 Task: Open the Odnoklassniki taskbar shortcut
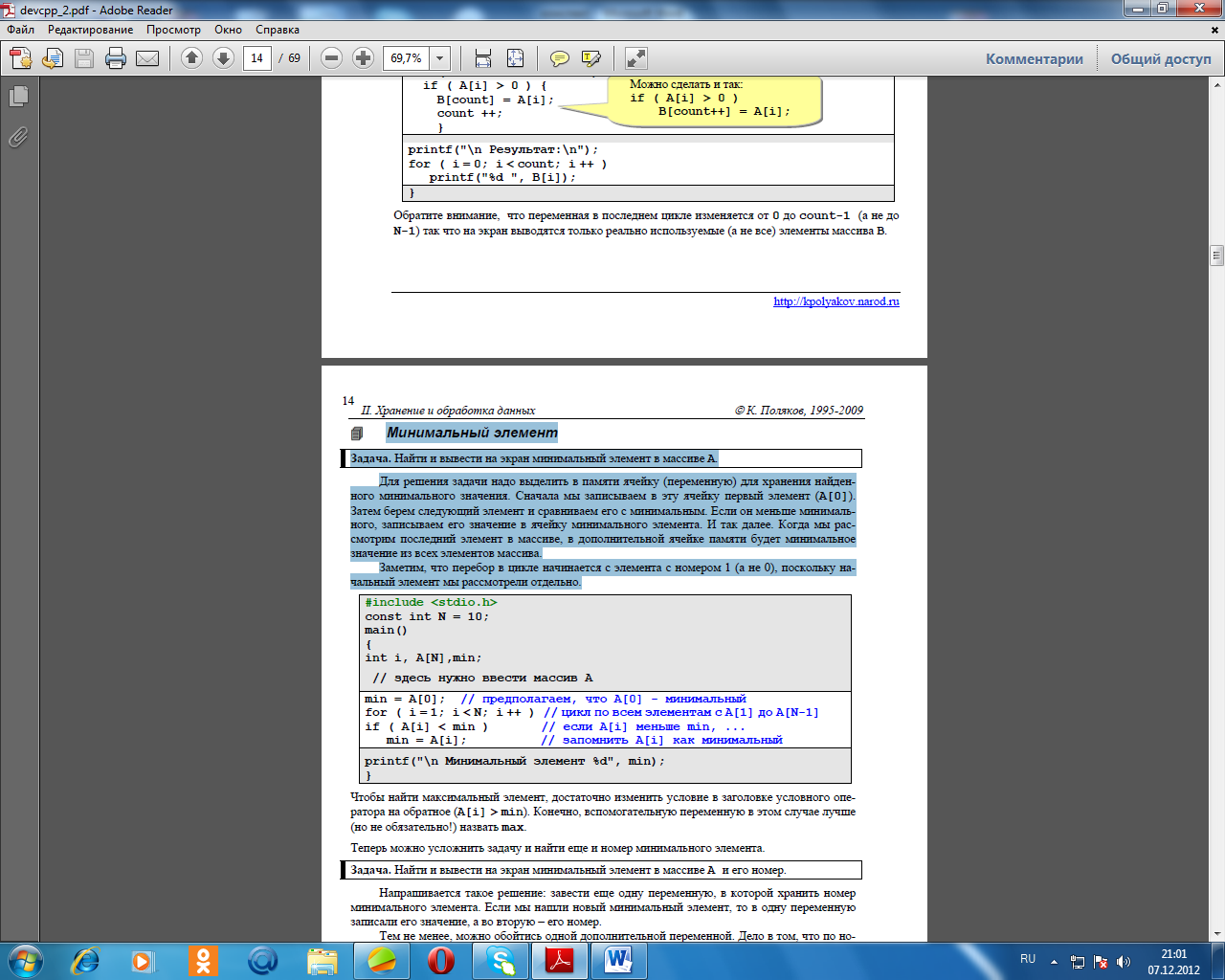(203, 960)
